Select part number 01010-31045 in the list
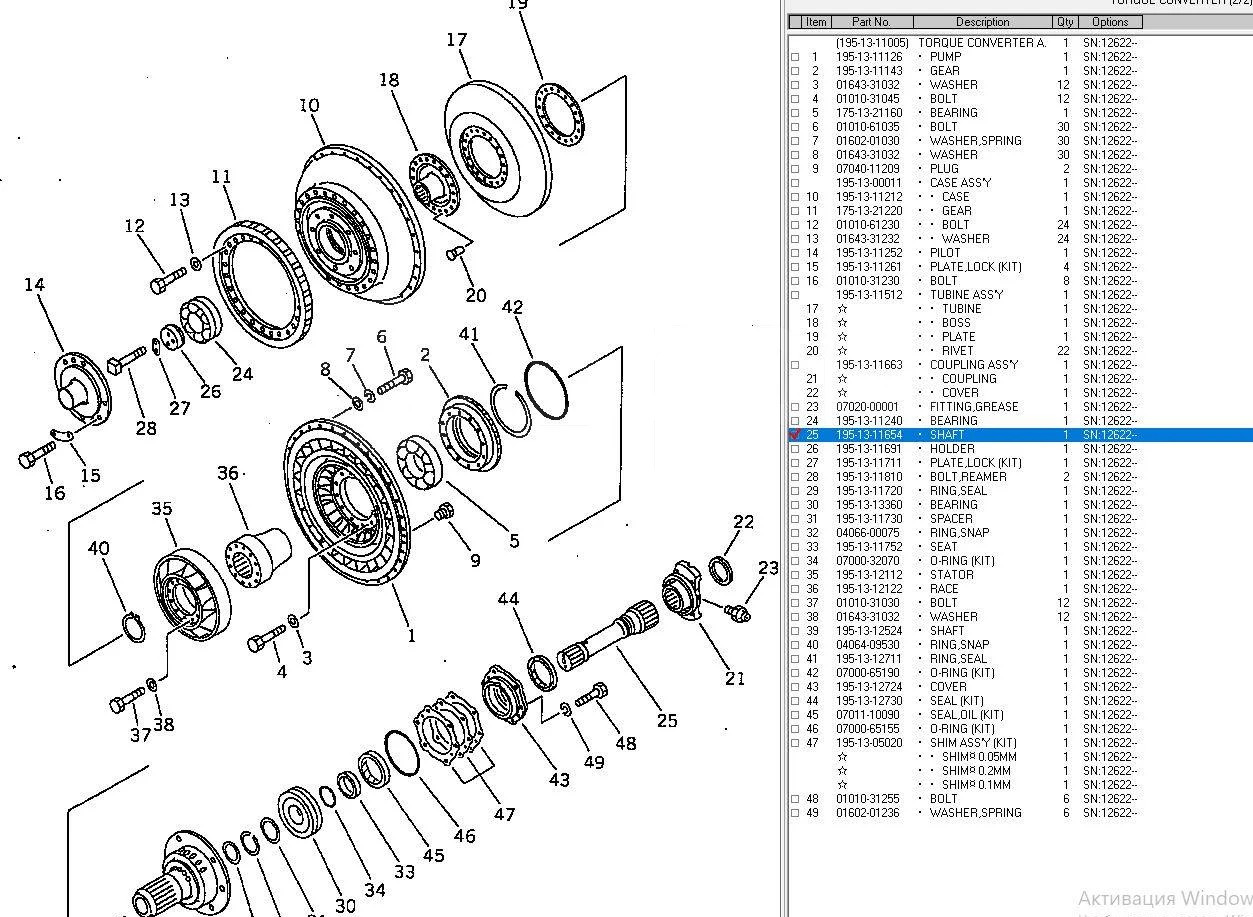Screen dimensions: 1253x917 pos(868,99)
